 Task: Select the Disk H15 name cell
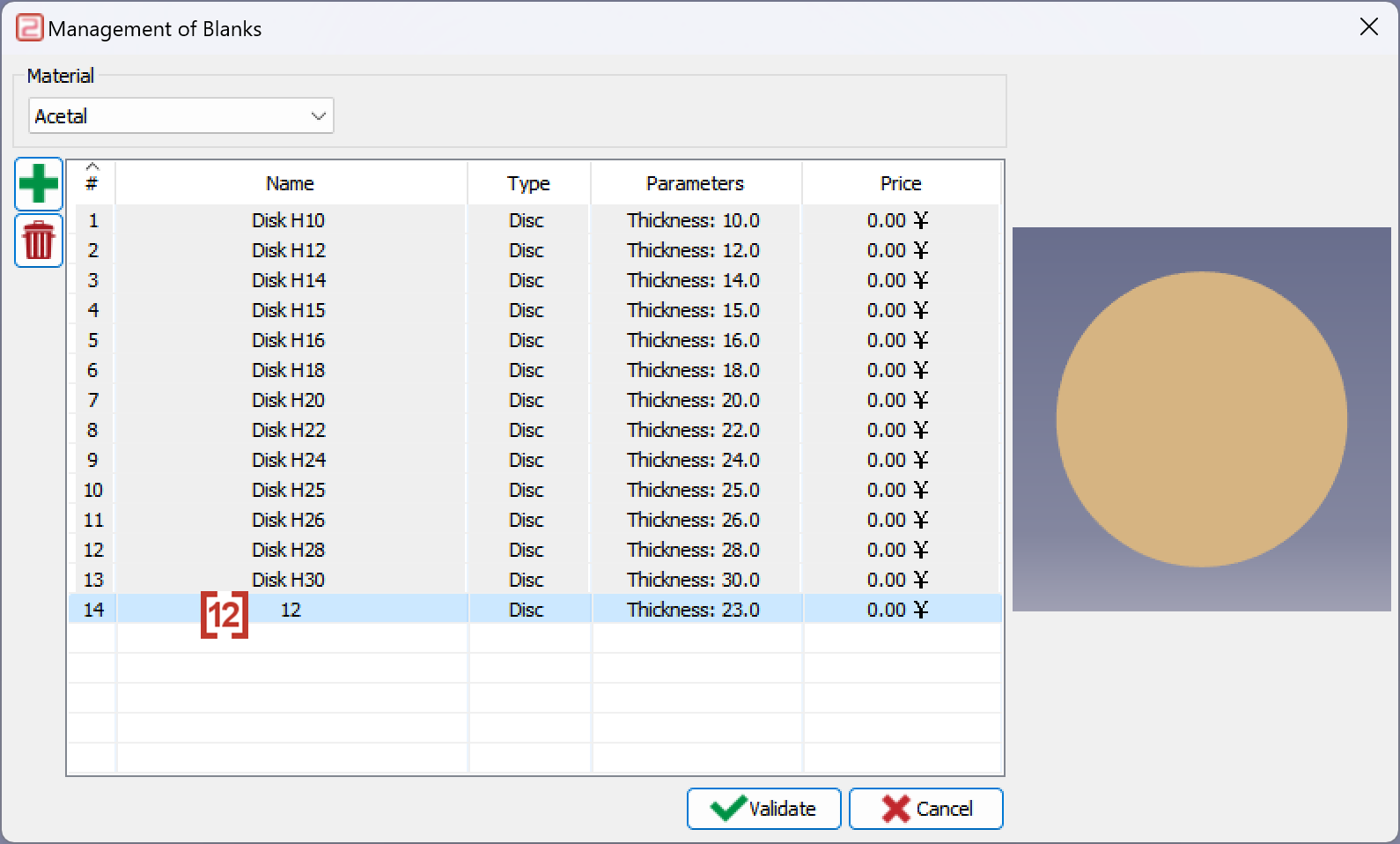291,310
